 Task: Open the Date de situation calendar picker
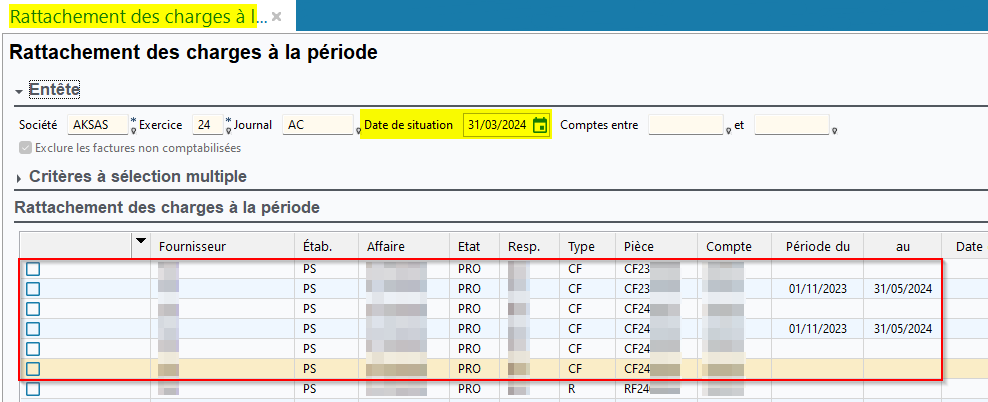(x=540, y=125)
